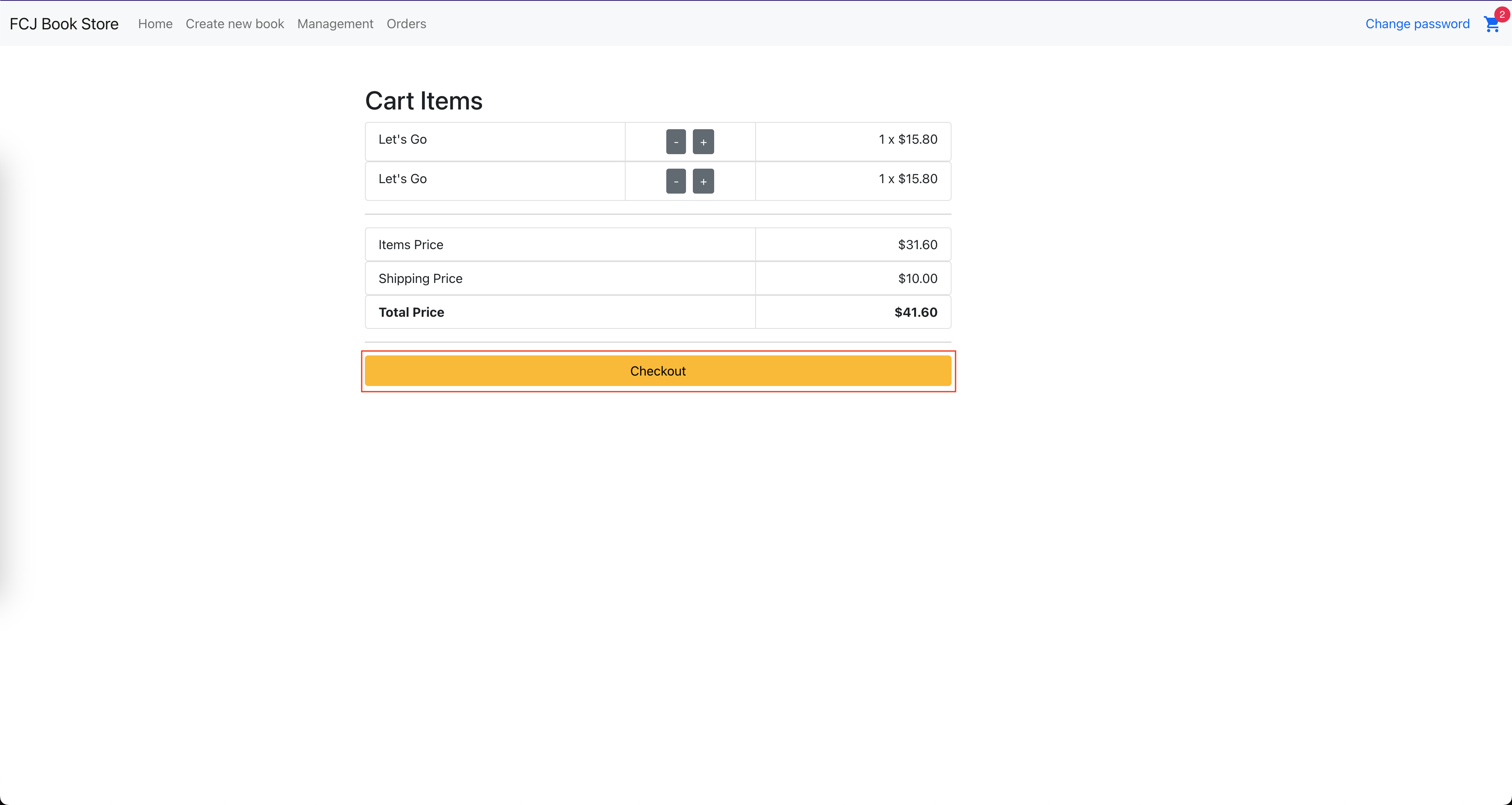The height and width of the screenshot is (805, 1512).
Task: Click the red cart badge showing 2
Action: click(x=1502, y=14)
